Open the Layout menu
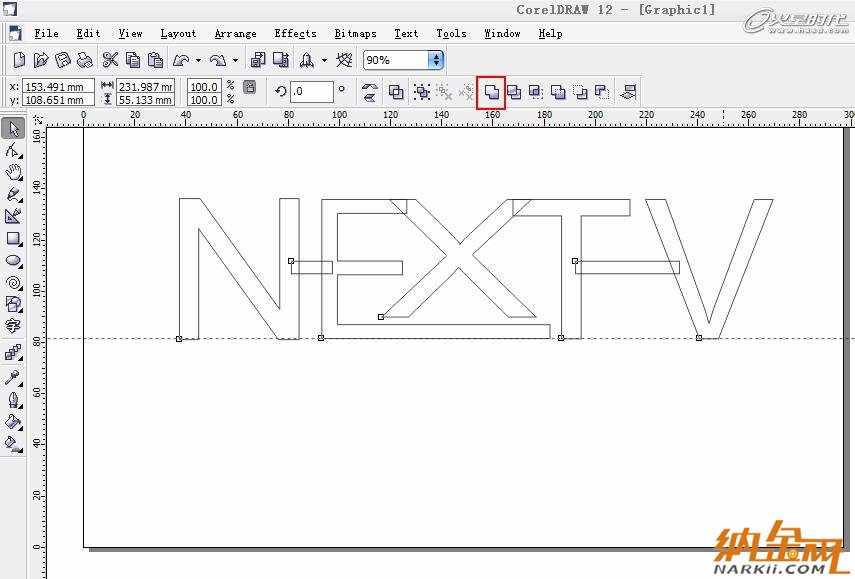This screenshot has width=855, height=579. coord(178,34)
